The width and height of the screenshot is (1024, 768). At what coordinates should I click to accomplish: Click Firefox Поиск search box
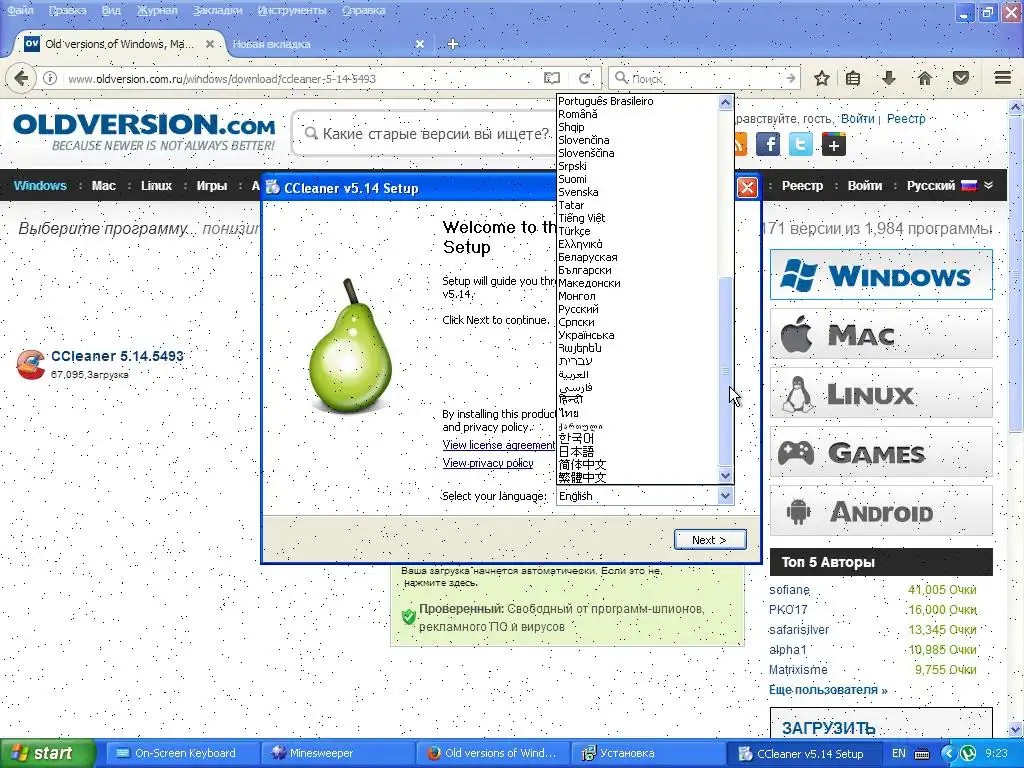(x=702, y=78)
